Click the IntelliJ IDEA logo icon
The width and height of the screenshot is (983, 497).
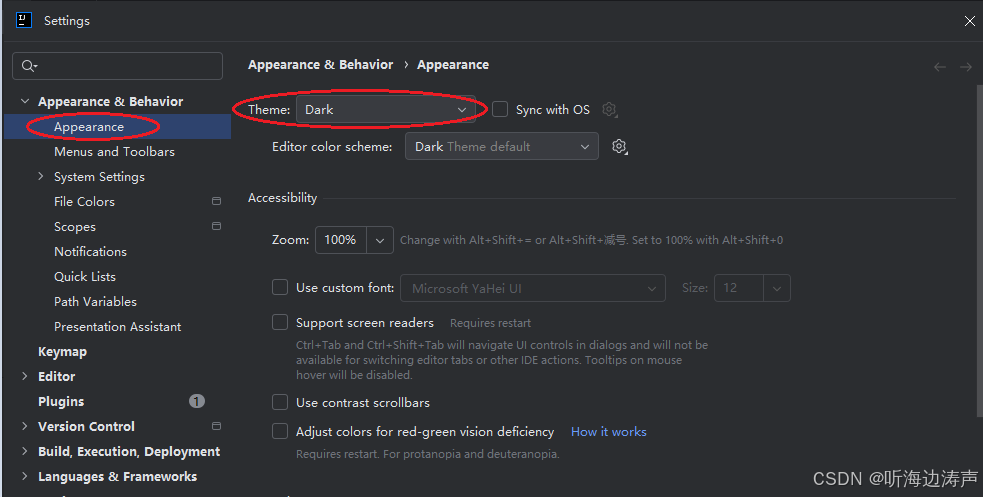[x=24, y=20]
